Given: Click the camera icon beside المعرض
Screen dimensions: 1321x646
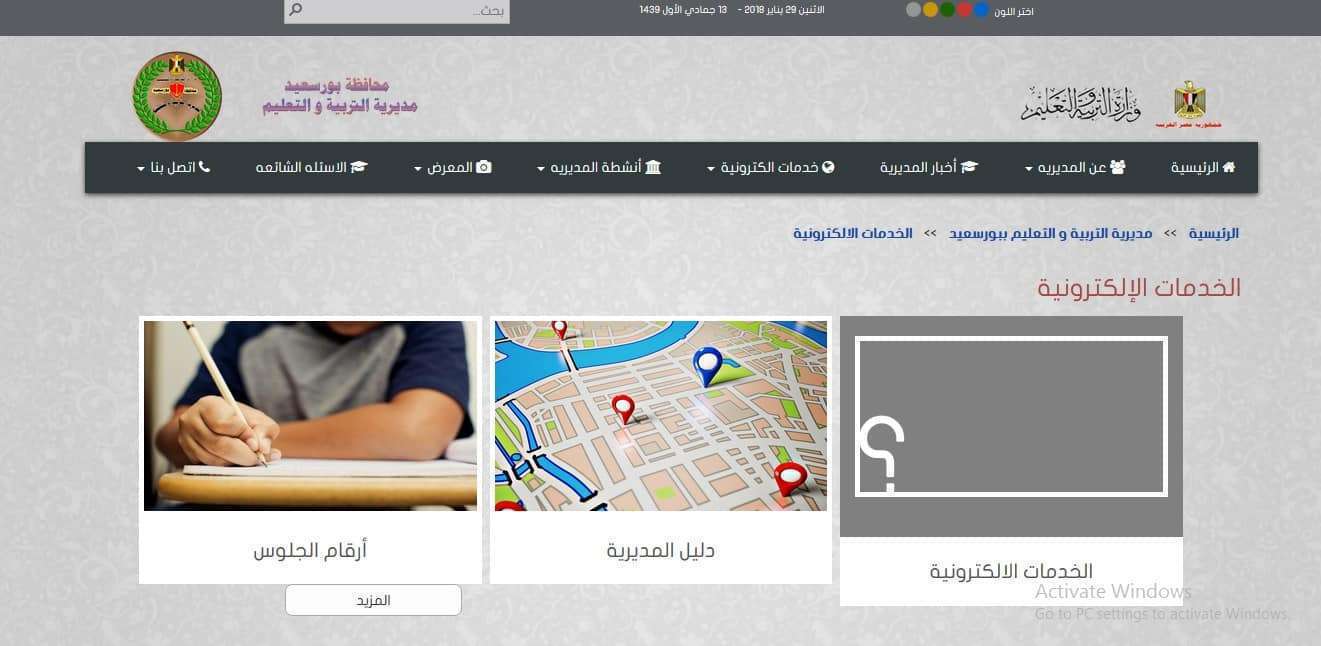Looking at the screenshot, I should (x=484, y=167).
